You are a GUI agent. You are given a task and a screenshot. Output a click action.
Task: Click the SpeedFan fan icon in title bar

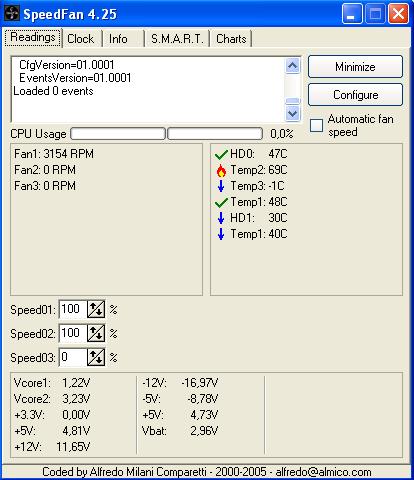coord(12,14)
